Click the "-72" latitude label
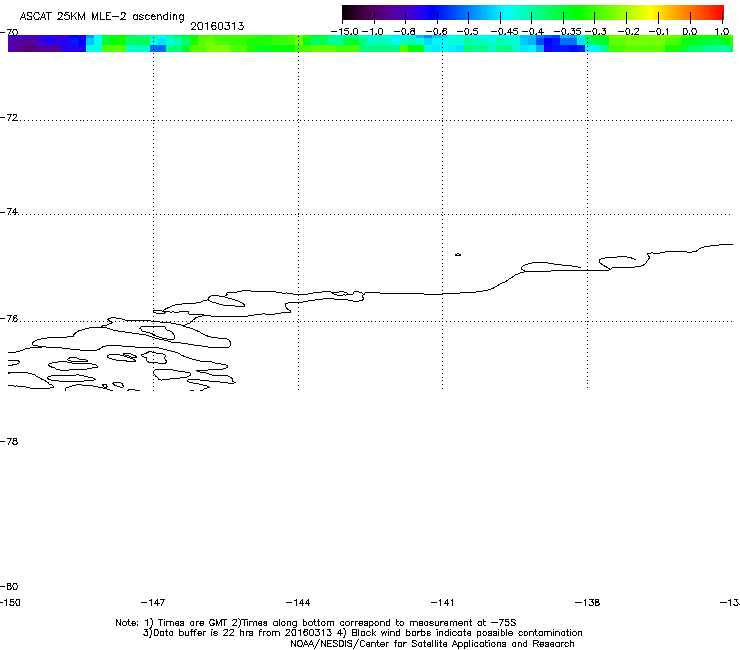Image resolution: width=740 pixels, height=650 pixels. coord(9,117)
